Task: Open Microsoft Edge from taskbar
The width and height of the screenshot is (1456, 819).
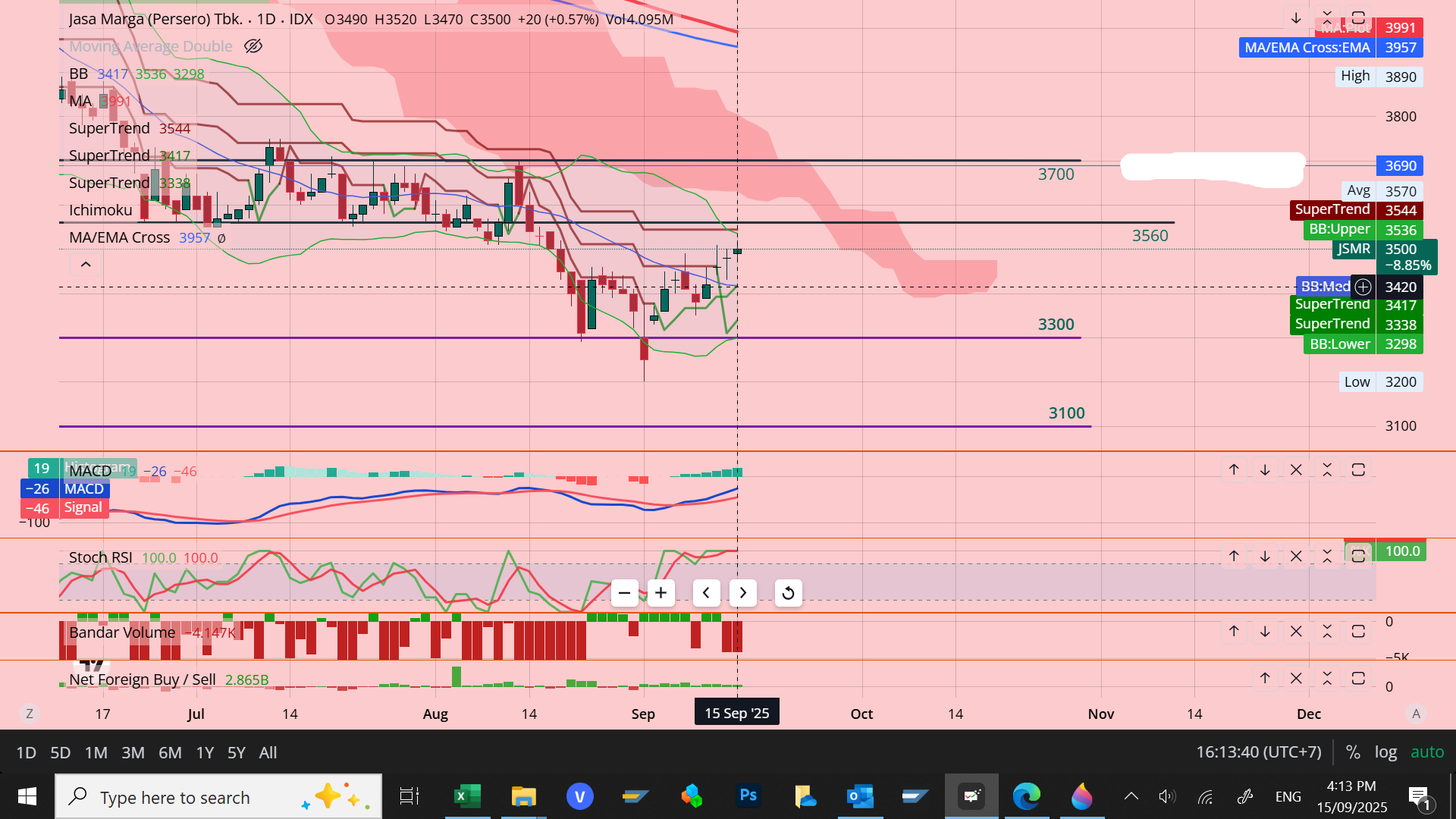Action: pyautogui.click(x=1027, y=796)
